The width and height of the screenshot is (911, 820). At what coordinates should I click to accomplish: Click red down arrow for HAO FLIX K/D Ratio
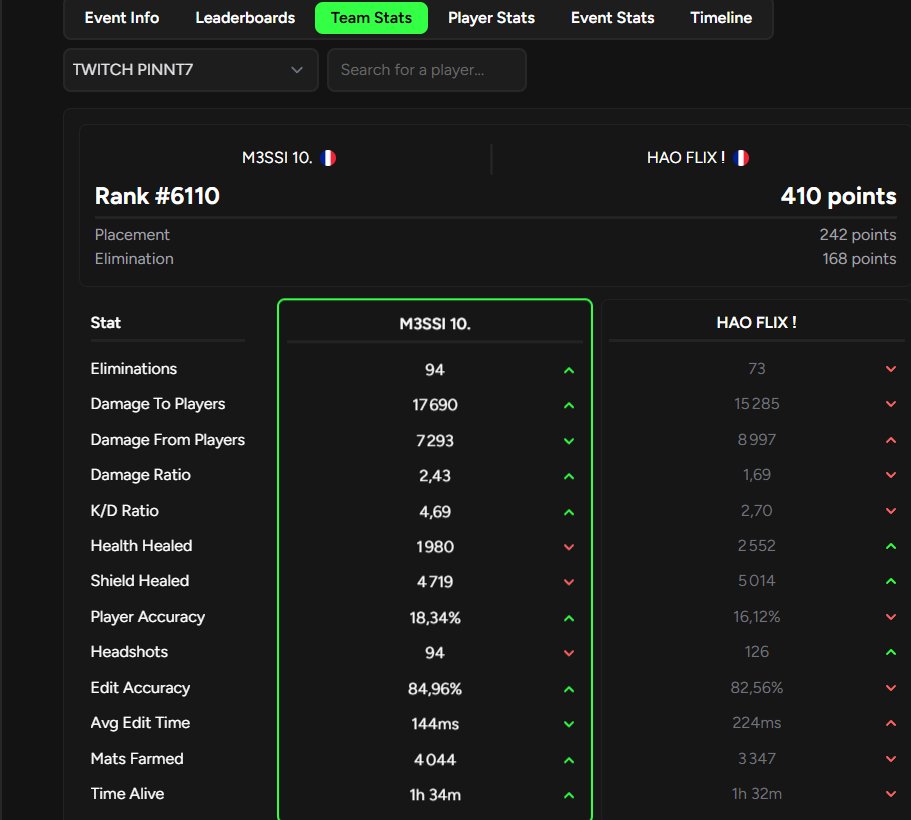[x=891, y=511]
